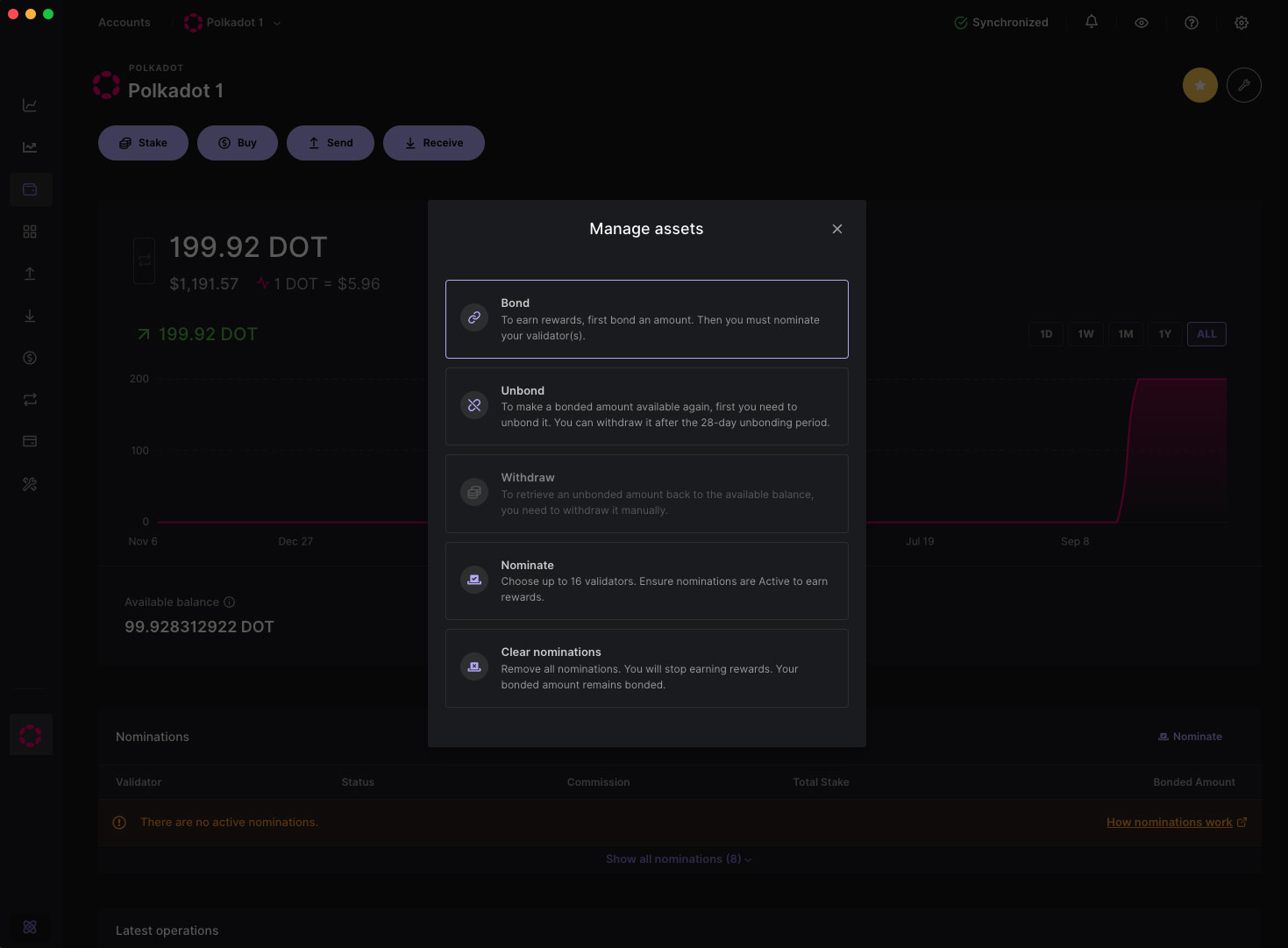
Task: Click the Bonded Amount column header
Action: click(x=1194, y=782)
